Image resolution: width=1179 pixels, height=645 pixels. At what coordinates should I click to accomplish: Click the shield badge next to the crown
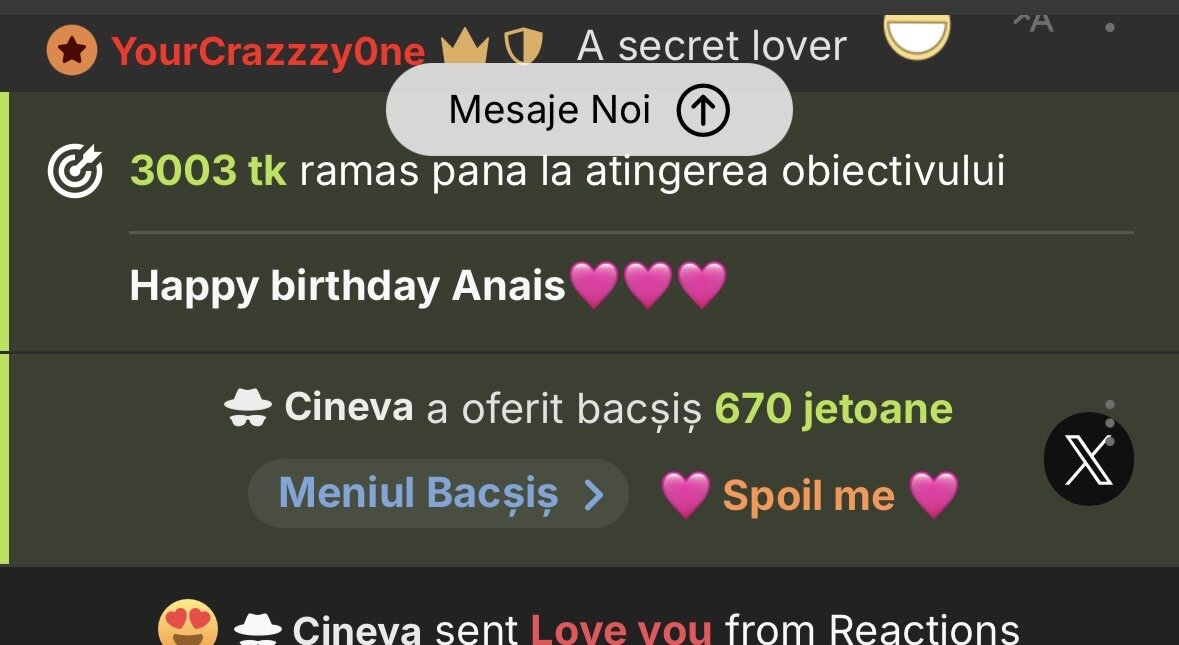522,47
